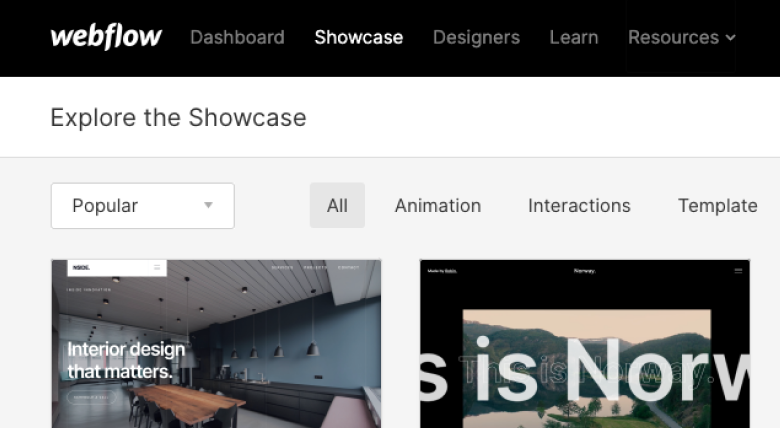Open the Learn nav link

point(574,37)
